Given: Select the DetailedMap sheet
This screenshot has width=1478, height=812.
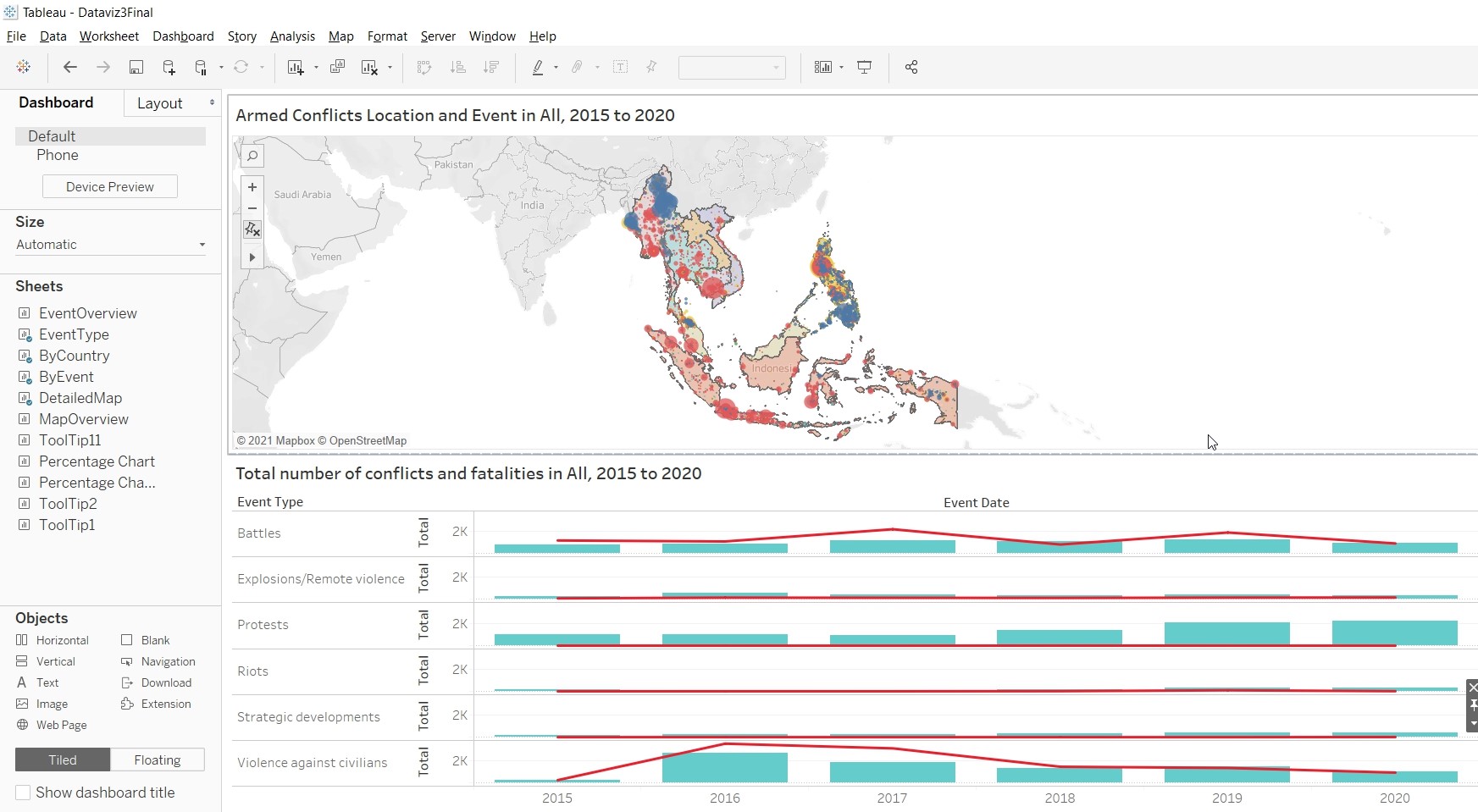Looking at the screenshot, I should coord(80,398).
